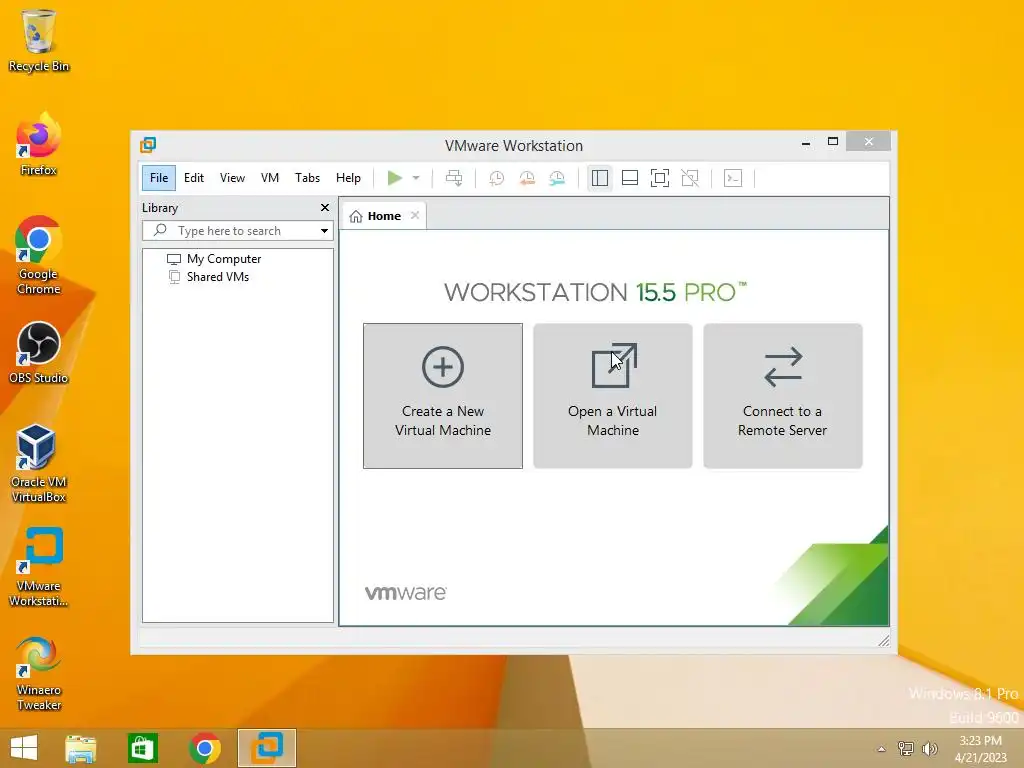1024x768 pixels.
Task: Click the VMware Workstation taskbar button
Action: click(x=266, y=748)
